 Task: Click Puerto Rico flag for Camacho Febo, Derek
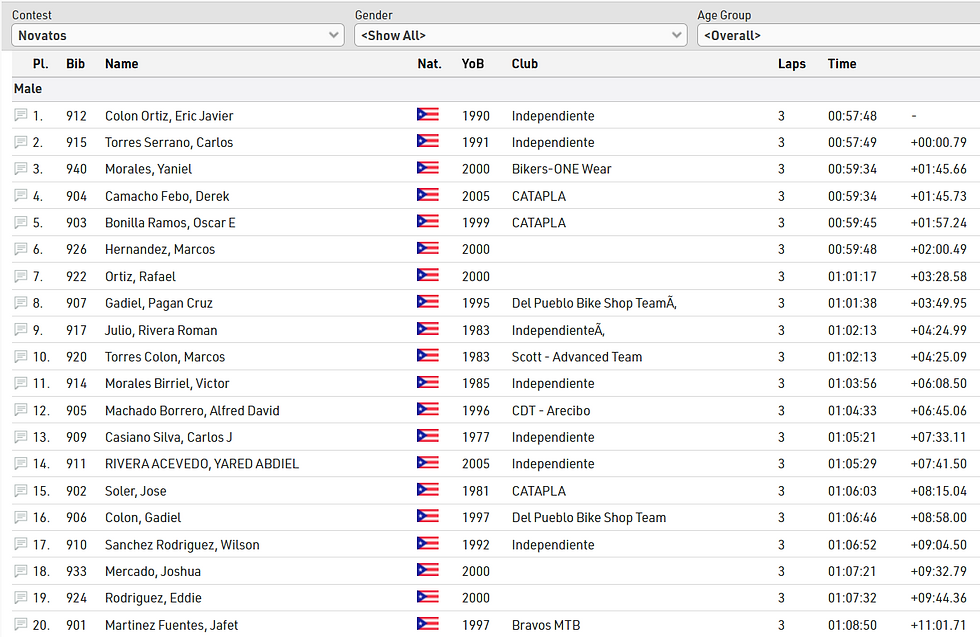click(x=427, y=196)
